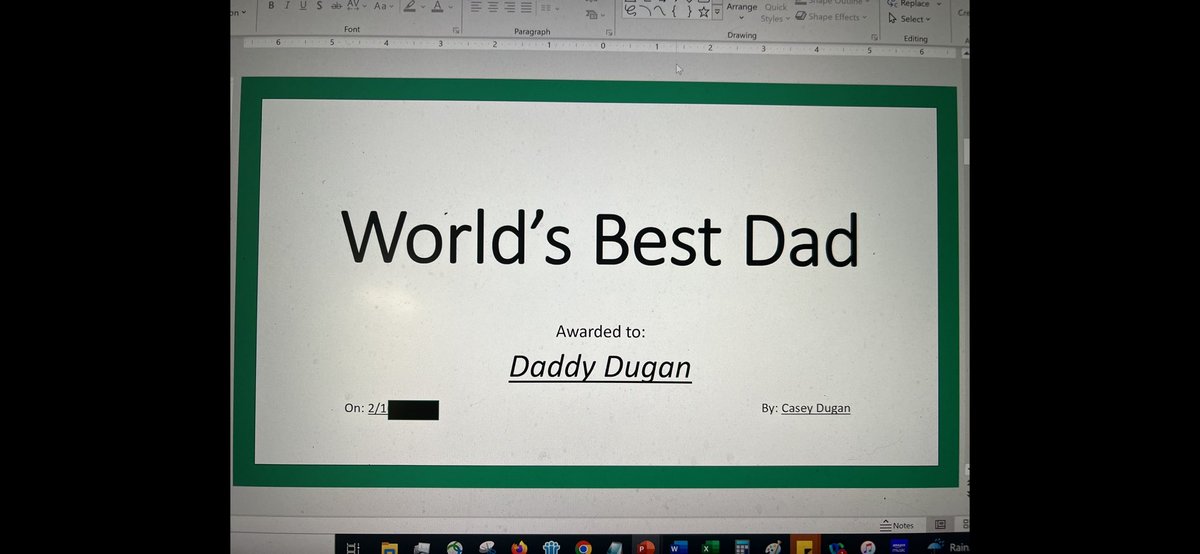Switch to Normal view
The image size is (1200, 554).
click(x=940, y=525)
